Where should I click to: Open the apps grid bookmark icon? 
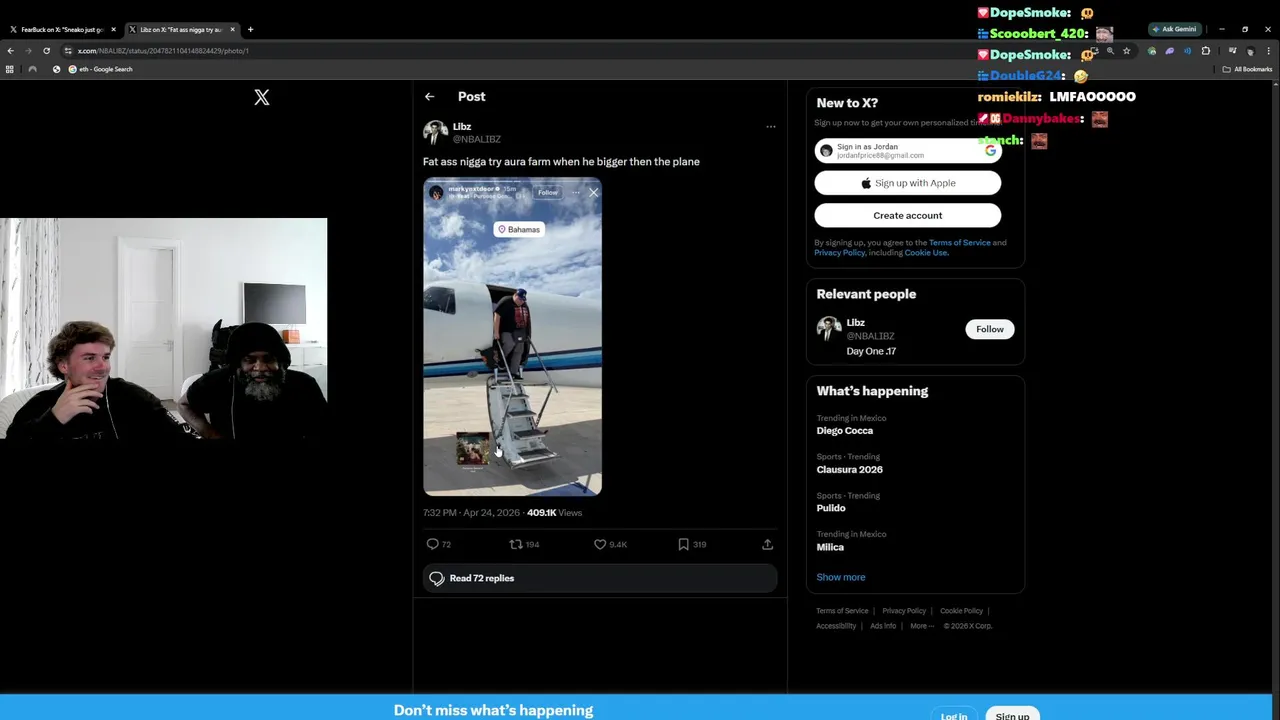tap(10, 69)
